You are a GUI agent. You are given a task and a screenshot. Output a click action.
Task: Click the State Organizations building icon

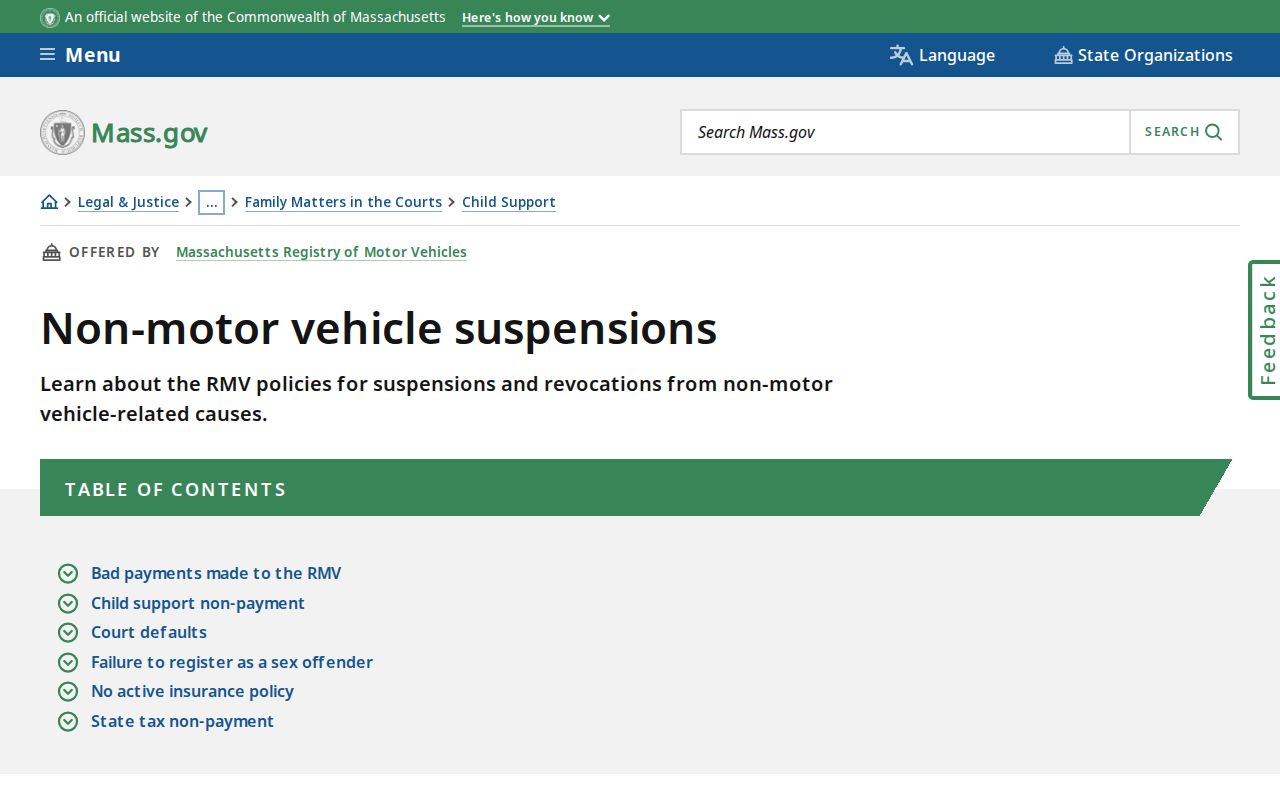tap(1063, 55)
